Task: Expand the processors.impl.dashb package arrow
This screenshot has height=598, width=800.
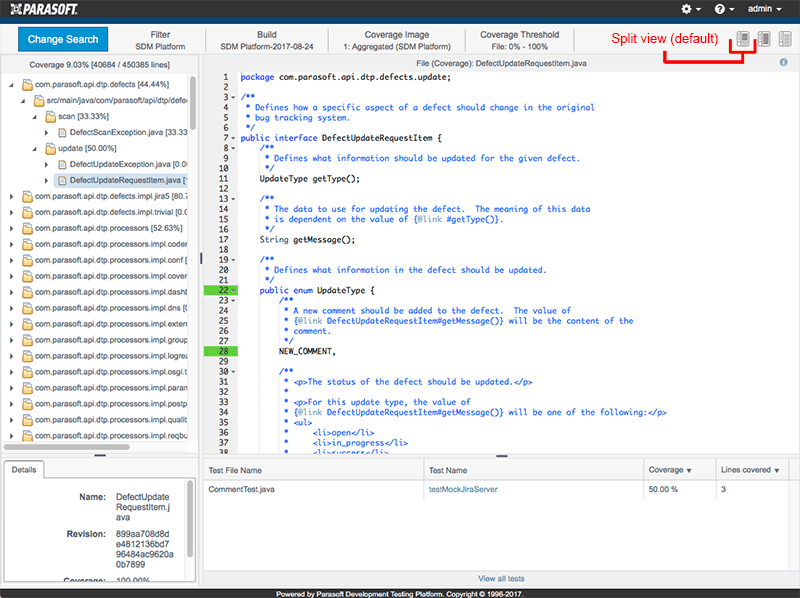Action: point(11,292)
